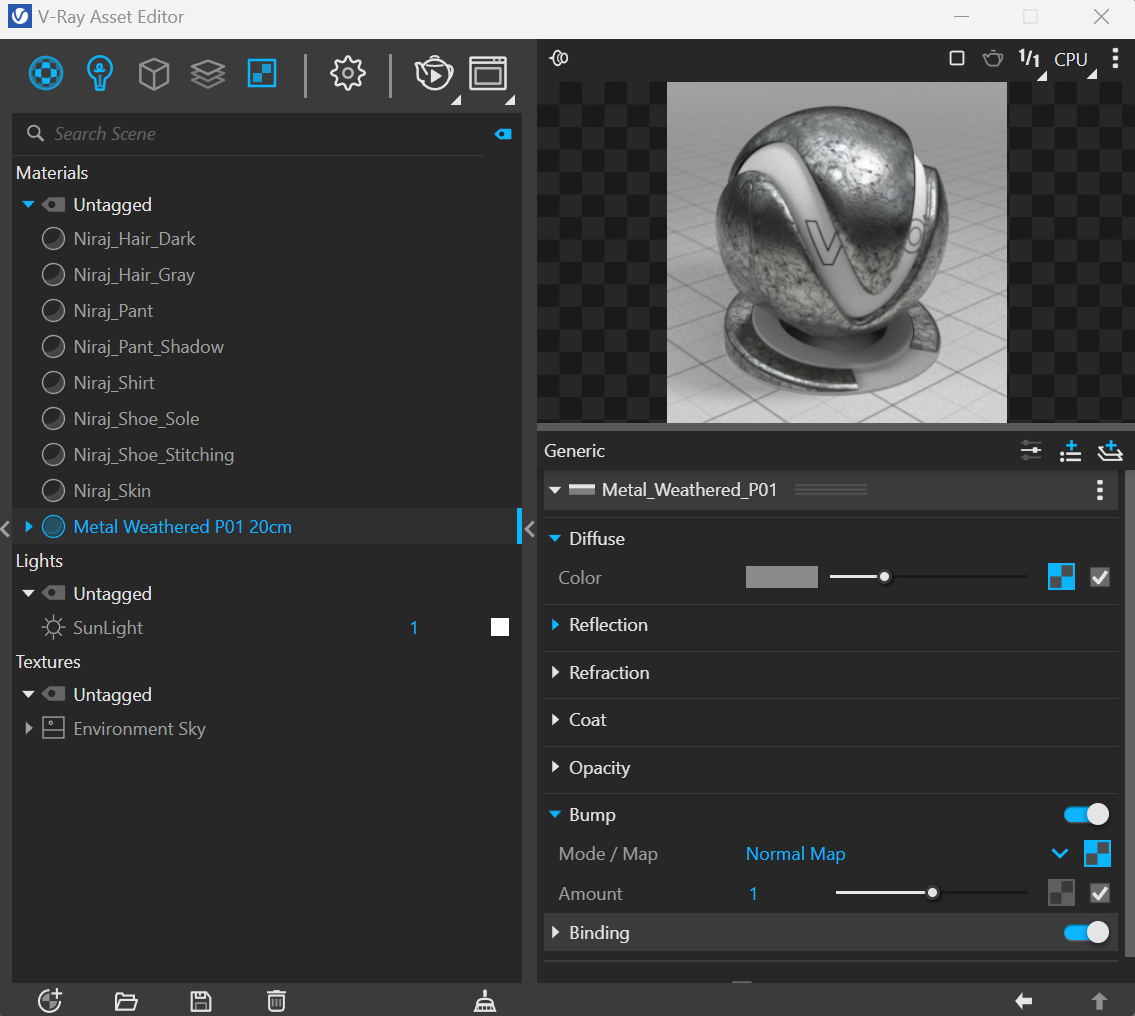The width and height of the screenshot is (1135, 1016).
Task: Click the Diffuse gray color swatch
Action: click(x=782, y=577)
